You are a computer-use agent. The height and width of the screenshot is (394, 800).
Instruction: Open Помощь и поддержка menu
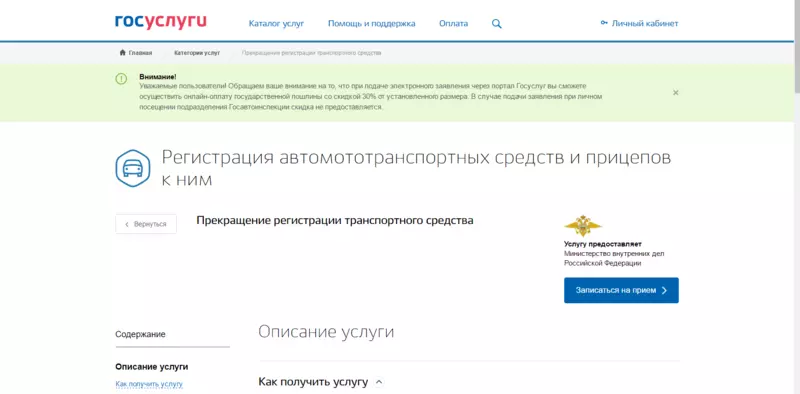pyautogui.click(x=371, y=23)
